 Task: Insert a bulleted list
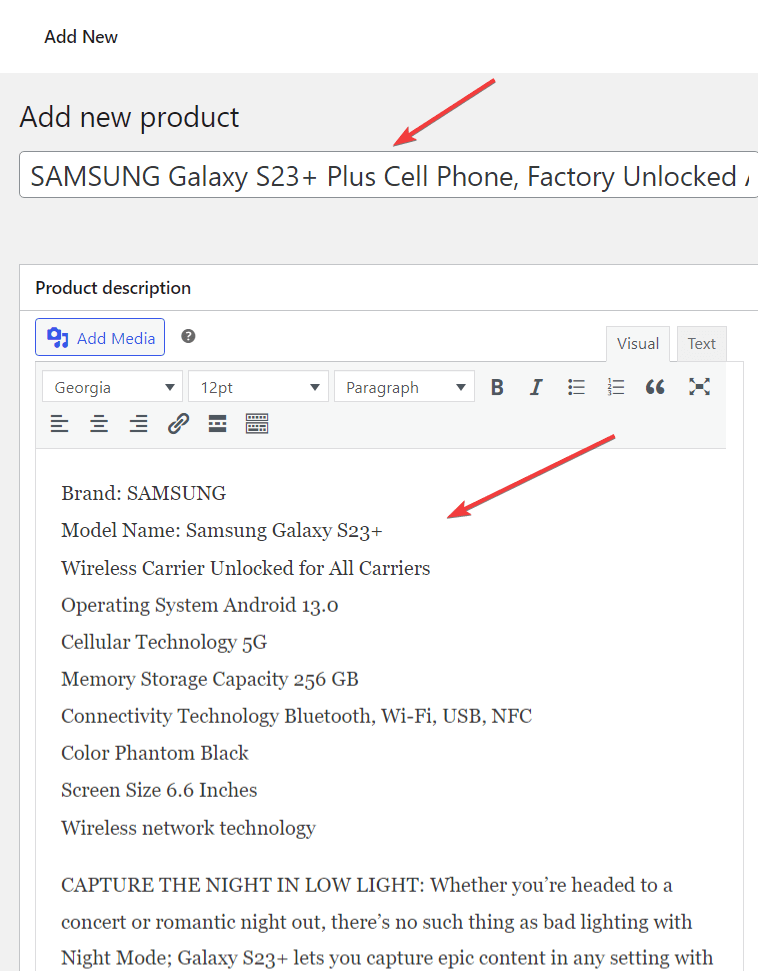click(576, 388)
